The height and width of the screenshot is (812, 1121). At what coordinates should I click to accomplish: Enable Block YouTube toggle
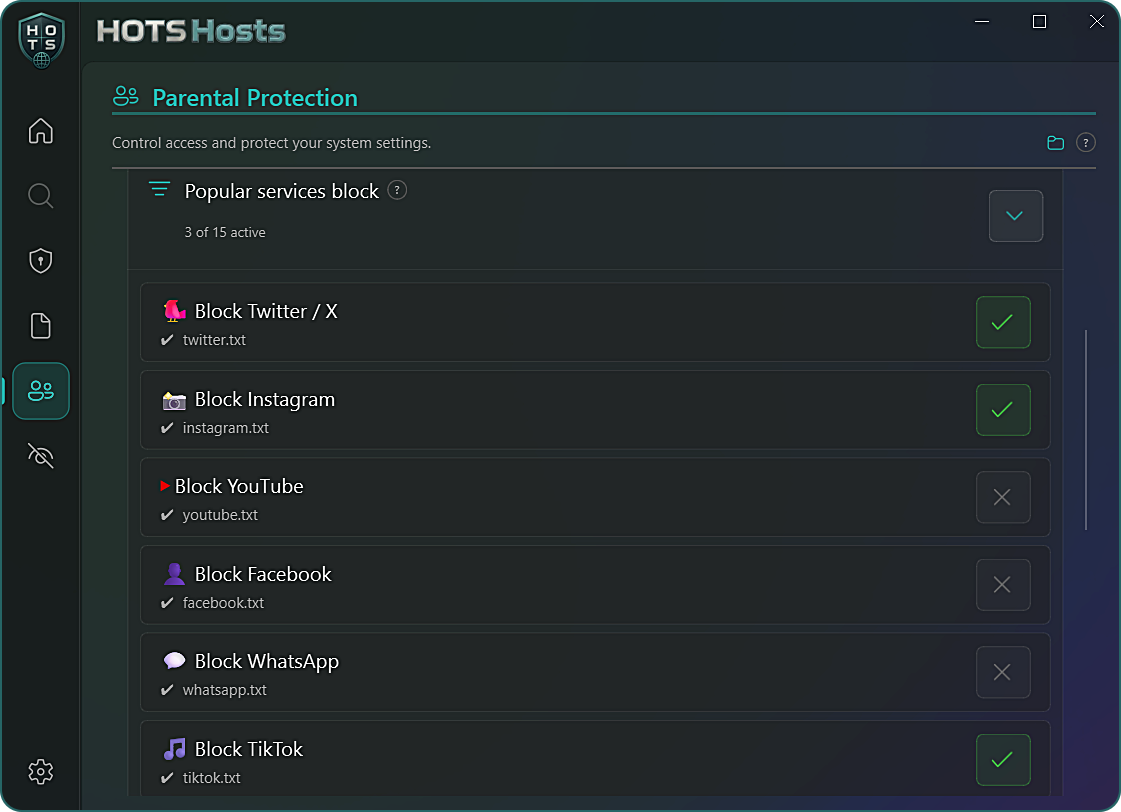(1003, 497)
